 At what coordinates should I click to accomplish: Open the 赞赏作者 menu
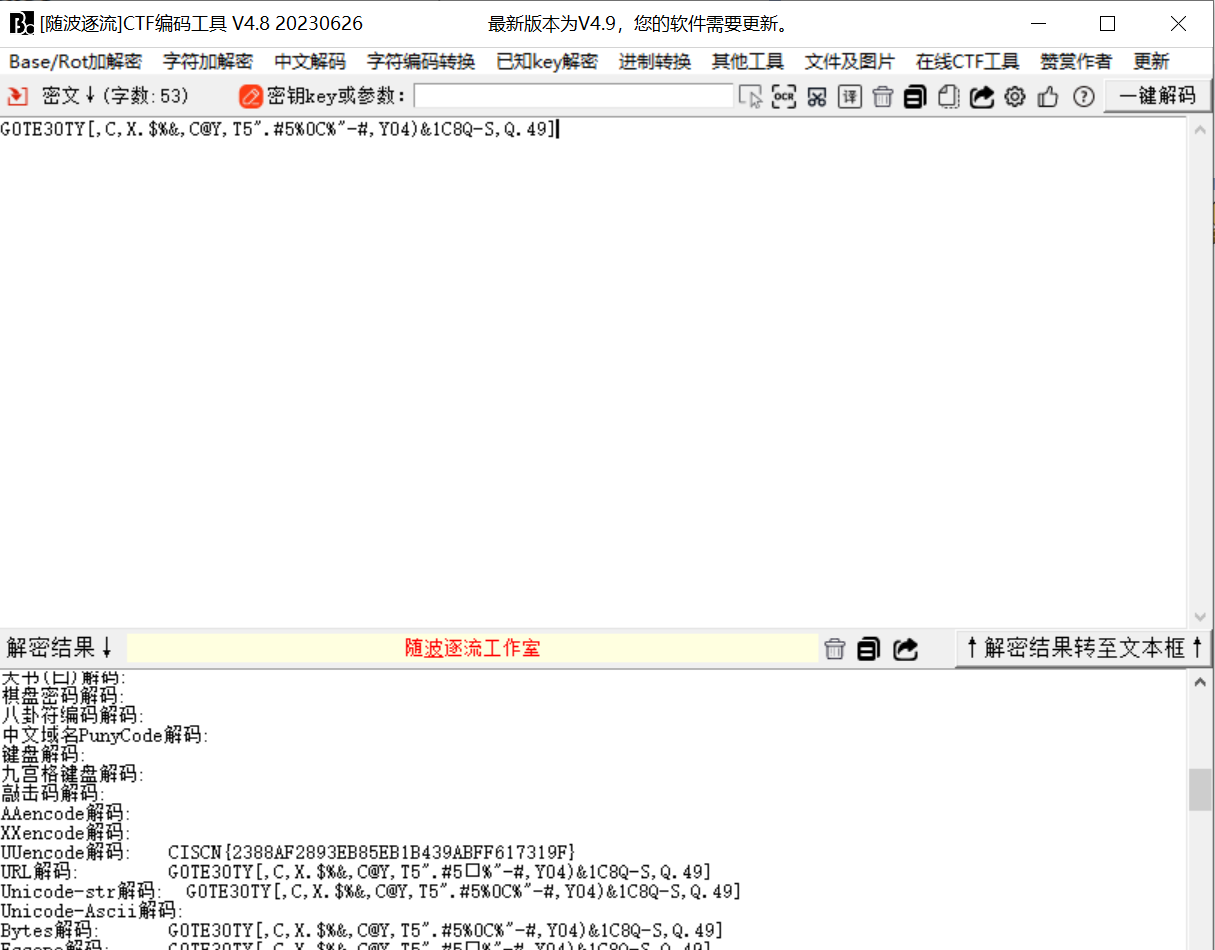pyautogui.click(x=1076, y=61)
